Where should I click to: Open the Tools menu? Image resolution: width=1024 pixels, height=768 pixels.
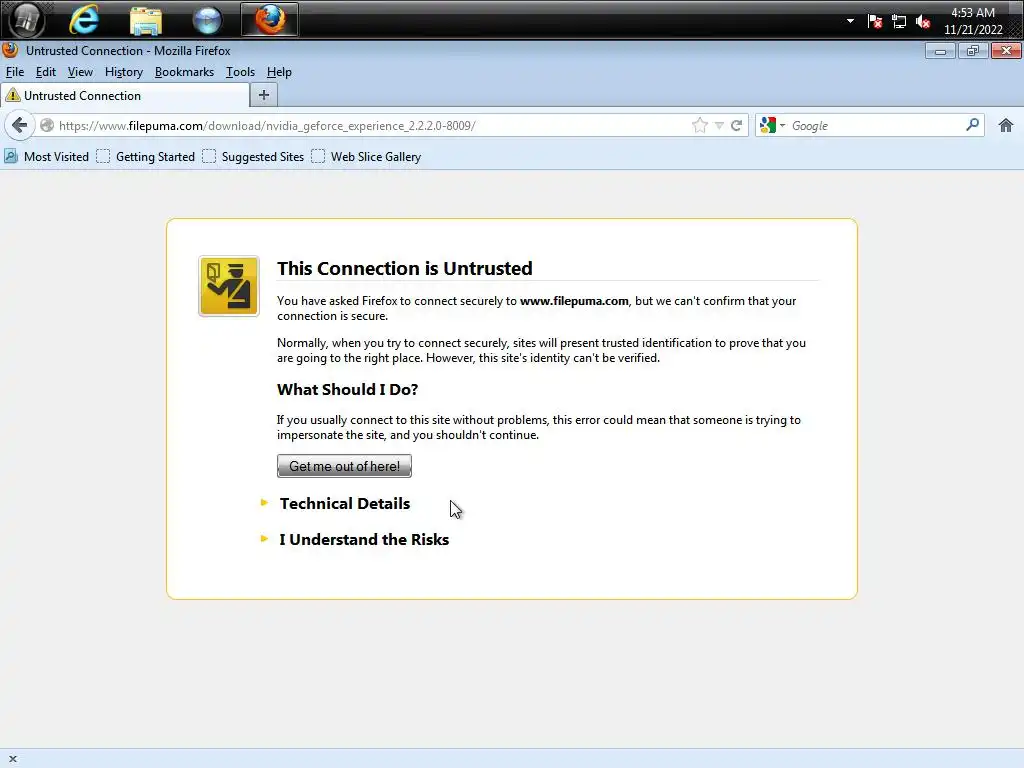240,72
